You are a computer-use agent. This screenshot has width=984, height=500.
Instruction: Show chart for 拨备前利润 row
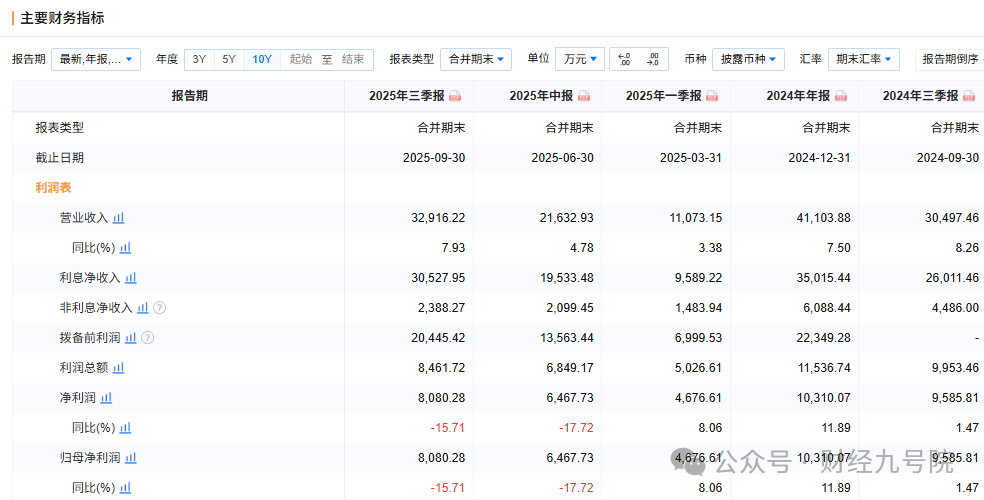click(x=130, y=338)
